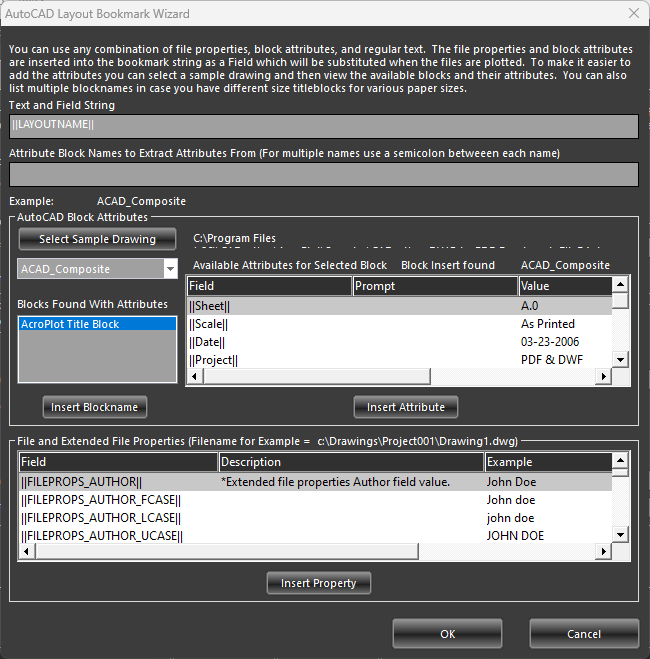Select the ||FILEPROPS_AUTHOR_UCASE|| row

tap(315, 536)
